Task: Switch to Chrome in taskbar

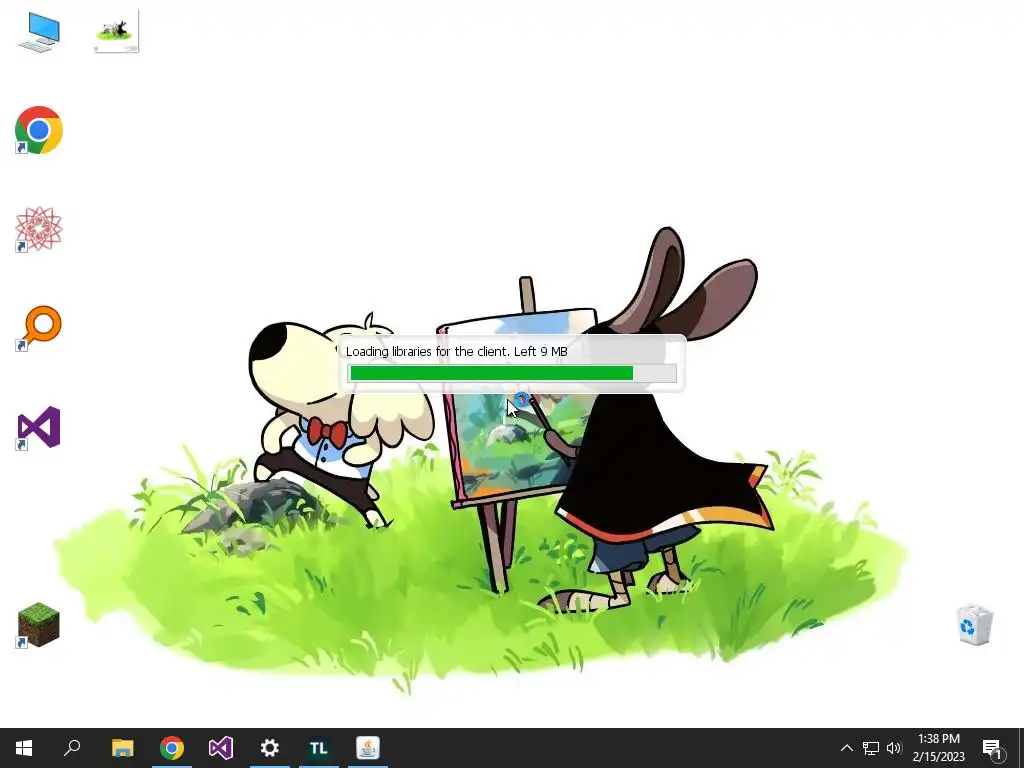Action: [172, 748]
